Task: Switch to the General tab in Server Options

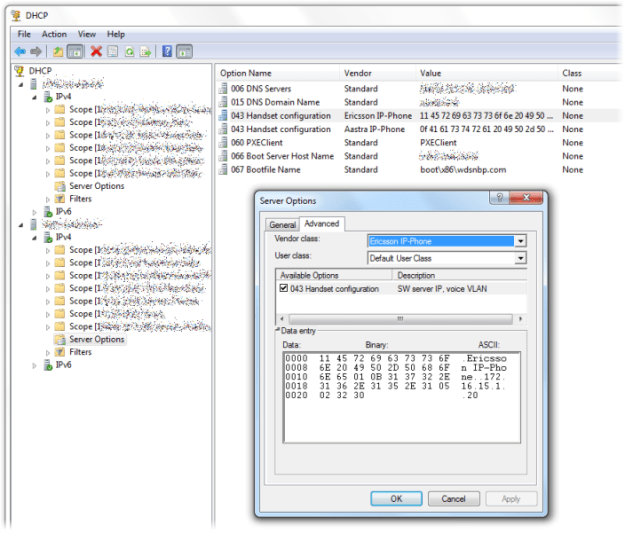Action: click(x=282, y=225)
